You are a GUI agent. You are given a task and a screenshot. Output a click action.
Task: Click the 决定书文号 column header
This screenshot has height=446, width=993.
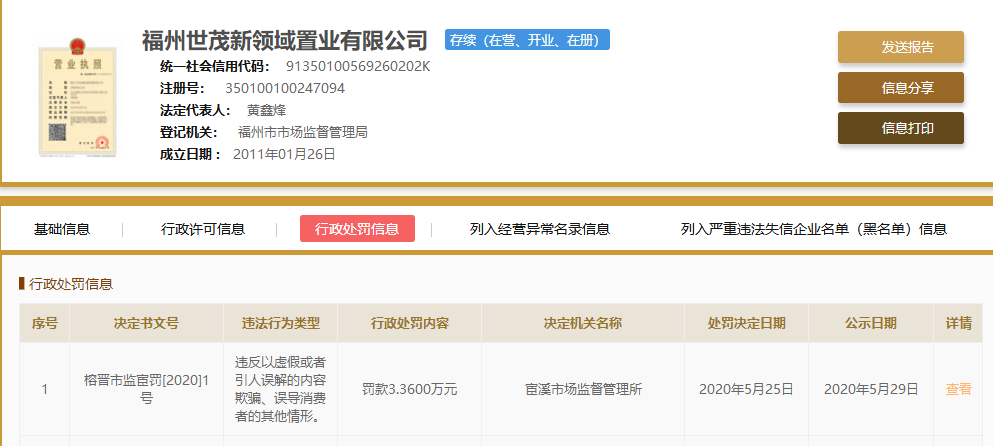pyautogui.click(x=146, y=323)
